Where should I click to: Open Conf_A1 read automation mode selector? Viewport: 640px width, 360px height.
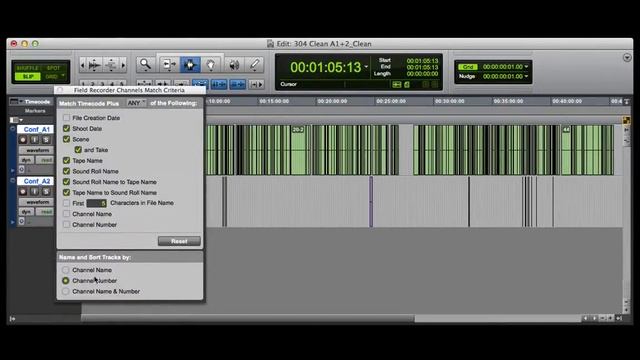pyautogui.click(x=45, y=160)
